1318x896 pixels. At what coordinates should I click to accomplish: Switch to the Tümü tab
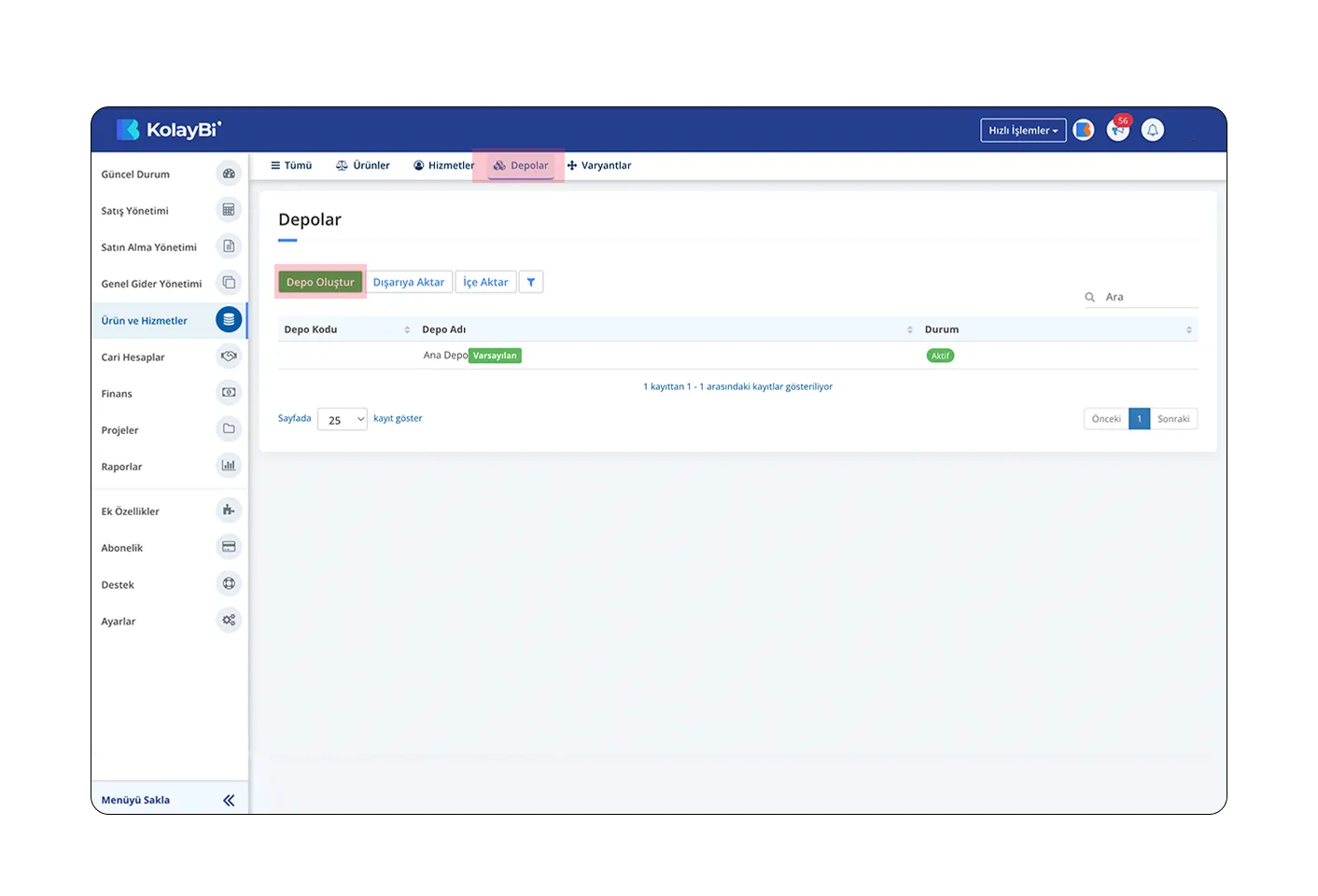(291, 165)
